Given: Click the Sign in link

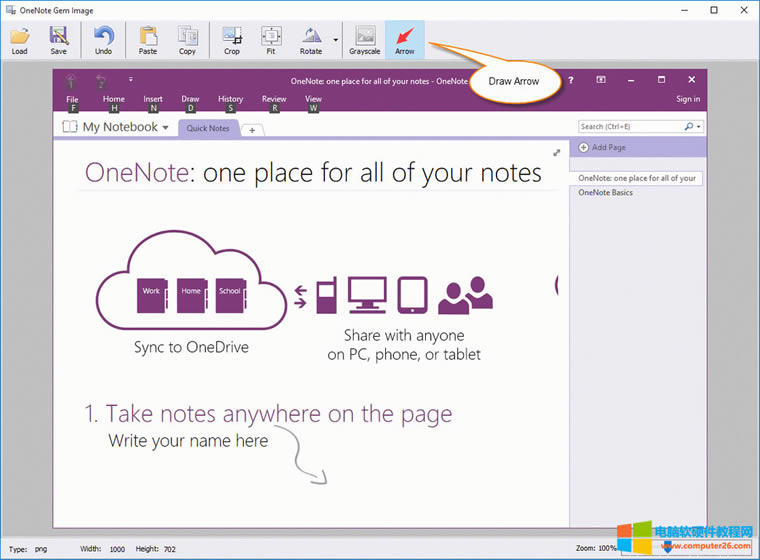Looking at the screenshot, I should 688,99.
